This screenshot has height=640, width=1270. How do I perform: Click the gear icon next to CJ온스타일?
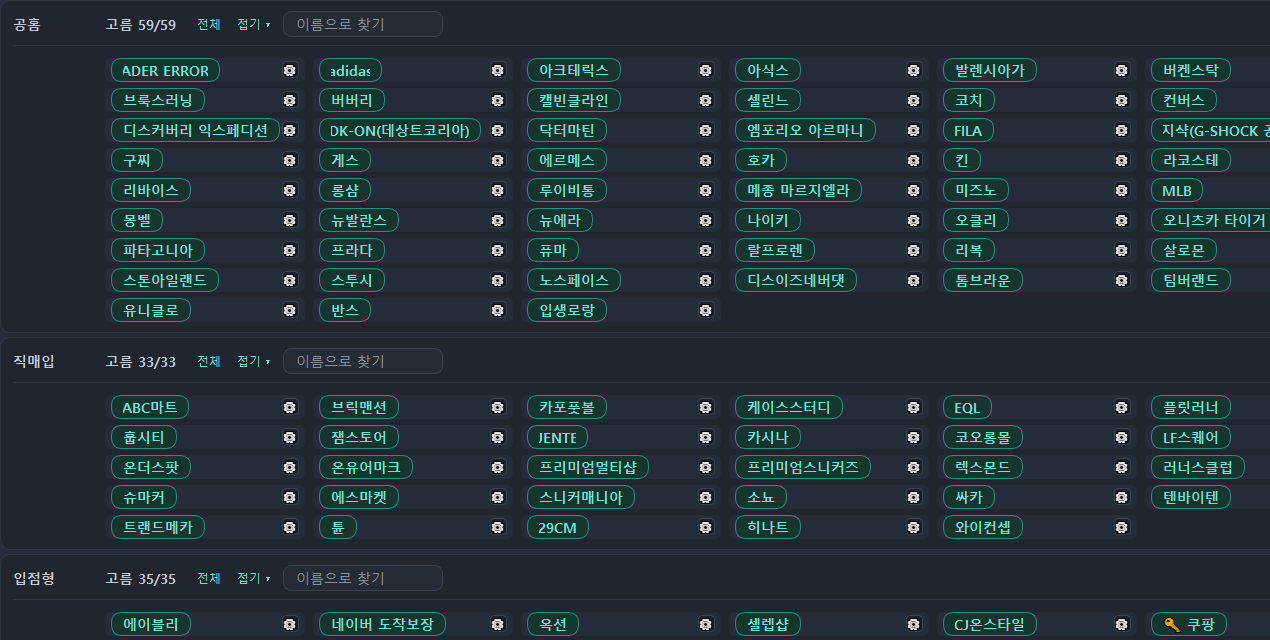(x=1122, y=624)
